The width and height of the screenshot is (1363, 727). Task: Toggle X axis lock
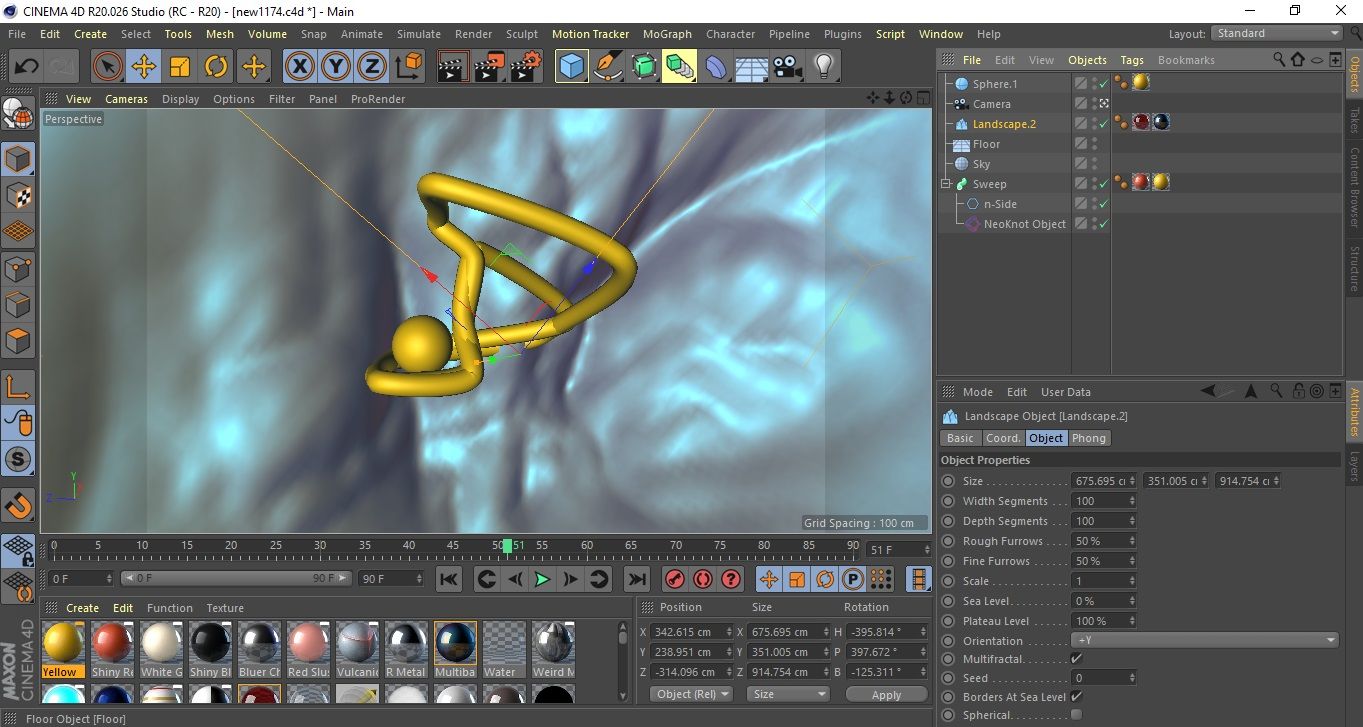click(x=299, y=67)
